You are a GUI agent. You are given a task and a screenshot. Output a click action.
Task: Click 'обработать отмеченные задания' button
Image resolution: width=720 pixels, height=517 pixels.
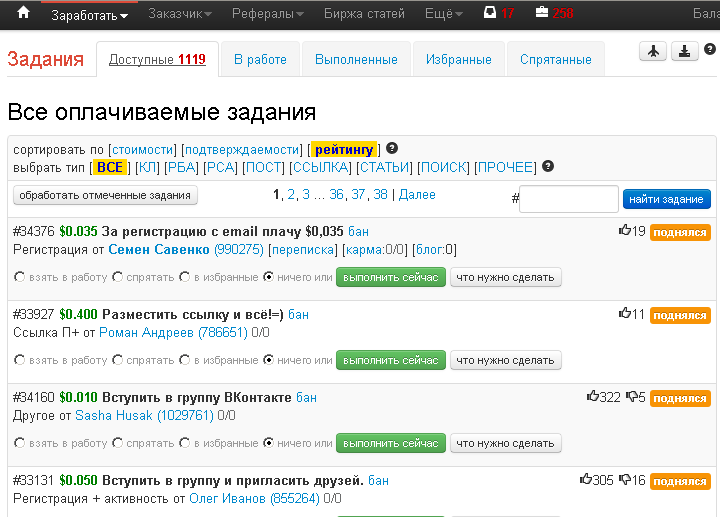(105, 195)
